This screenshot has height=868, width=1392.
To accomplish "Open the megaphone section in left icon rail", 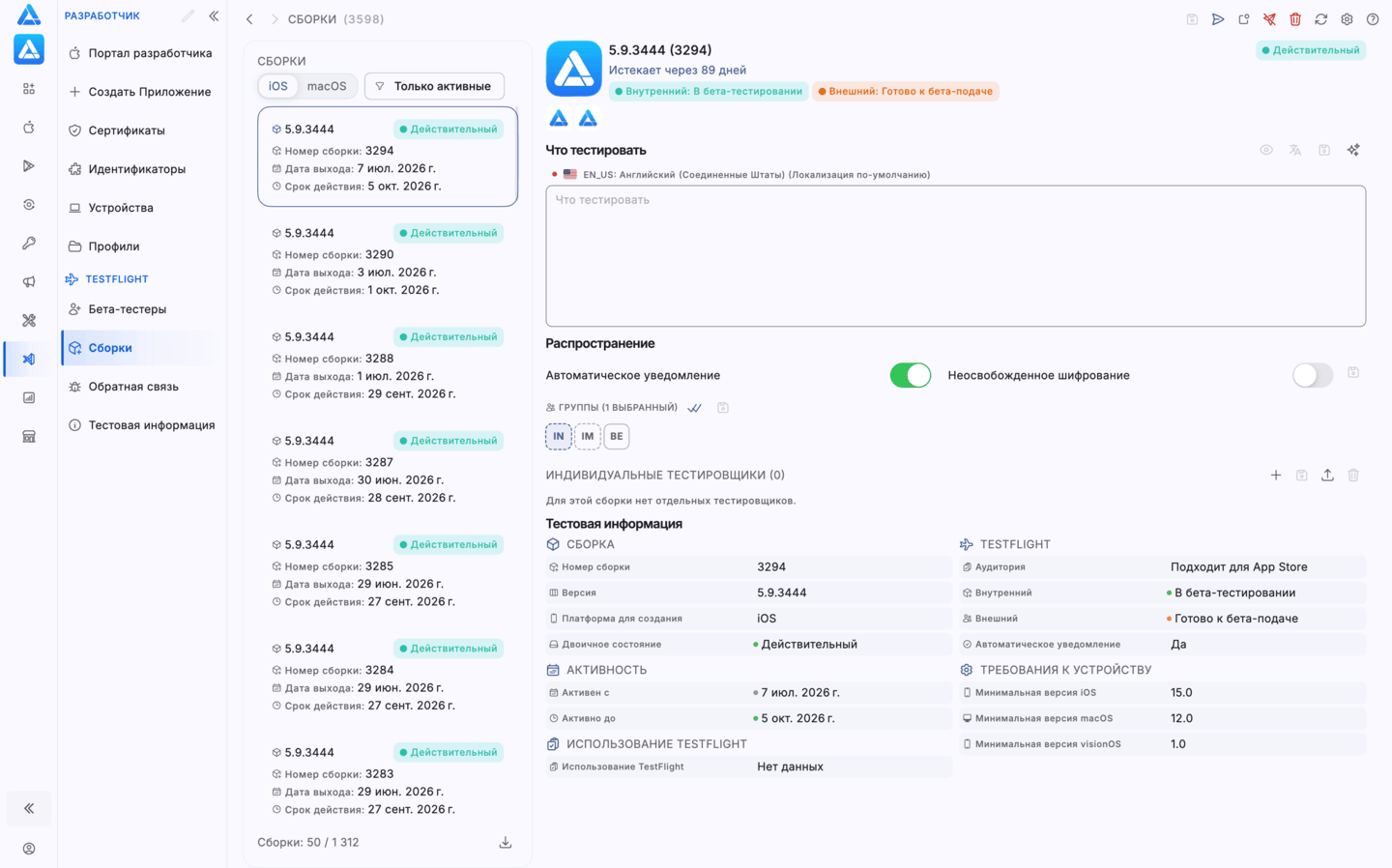I will click(x=29, y=282).
